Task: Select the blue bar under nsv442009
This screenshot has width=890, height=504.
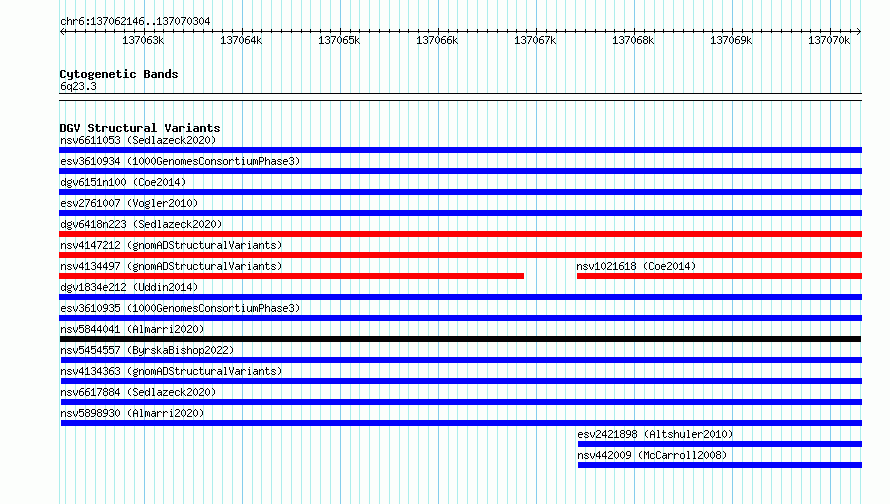Action: coord(720,465)
